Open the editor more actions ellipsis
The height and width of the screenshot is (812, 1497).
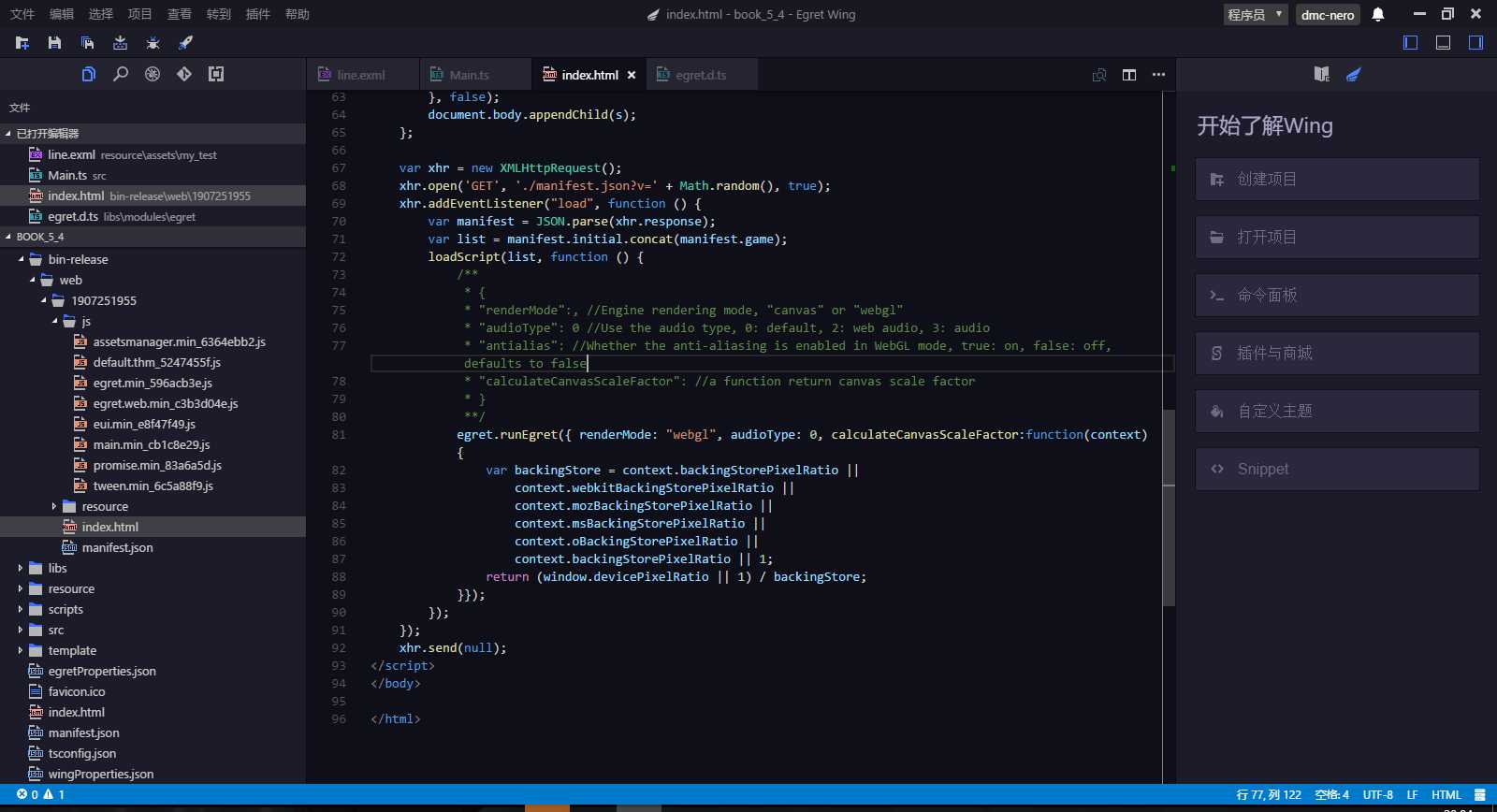1158,75
